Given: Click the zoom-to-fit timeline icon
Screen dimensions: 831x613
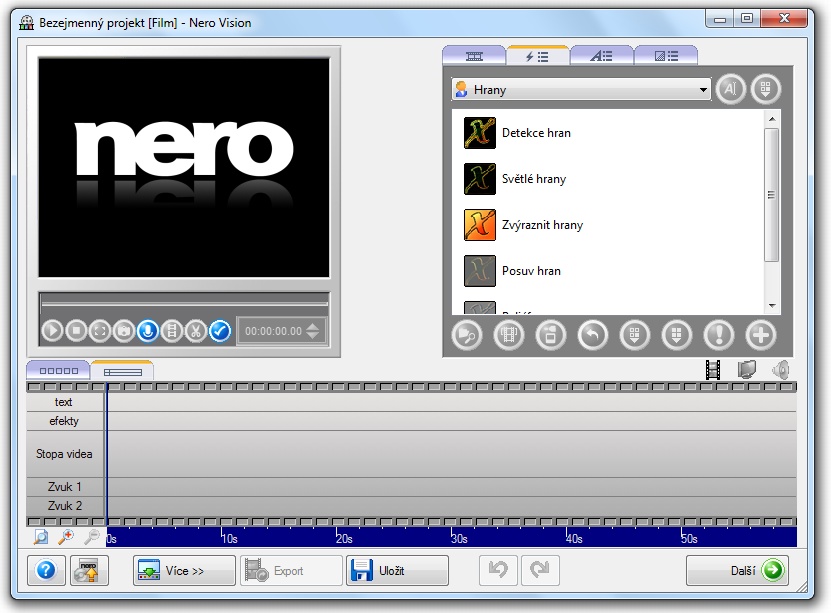Looking at the screenshot, I should point(40,537).
